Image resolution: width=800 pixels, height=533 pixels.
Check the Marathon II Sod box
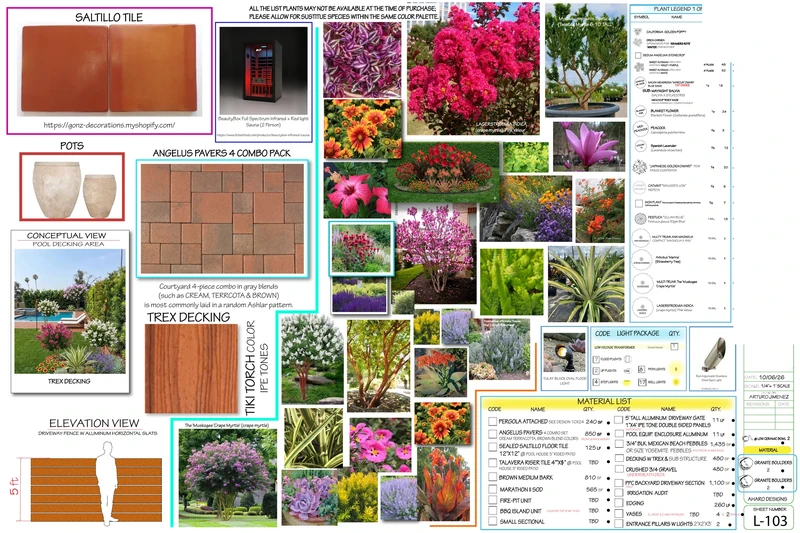pos(492,489)
